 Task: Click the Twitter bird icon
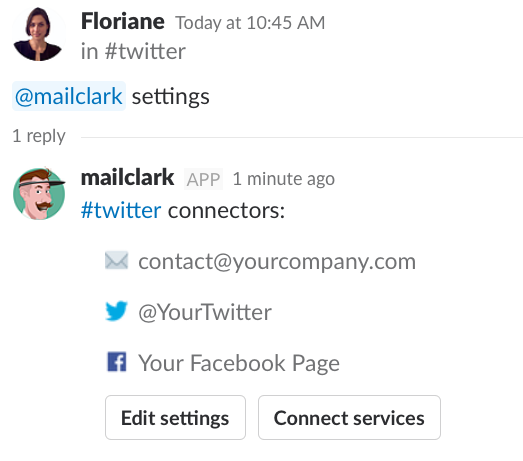click(116, 311)
